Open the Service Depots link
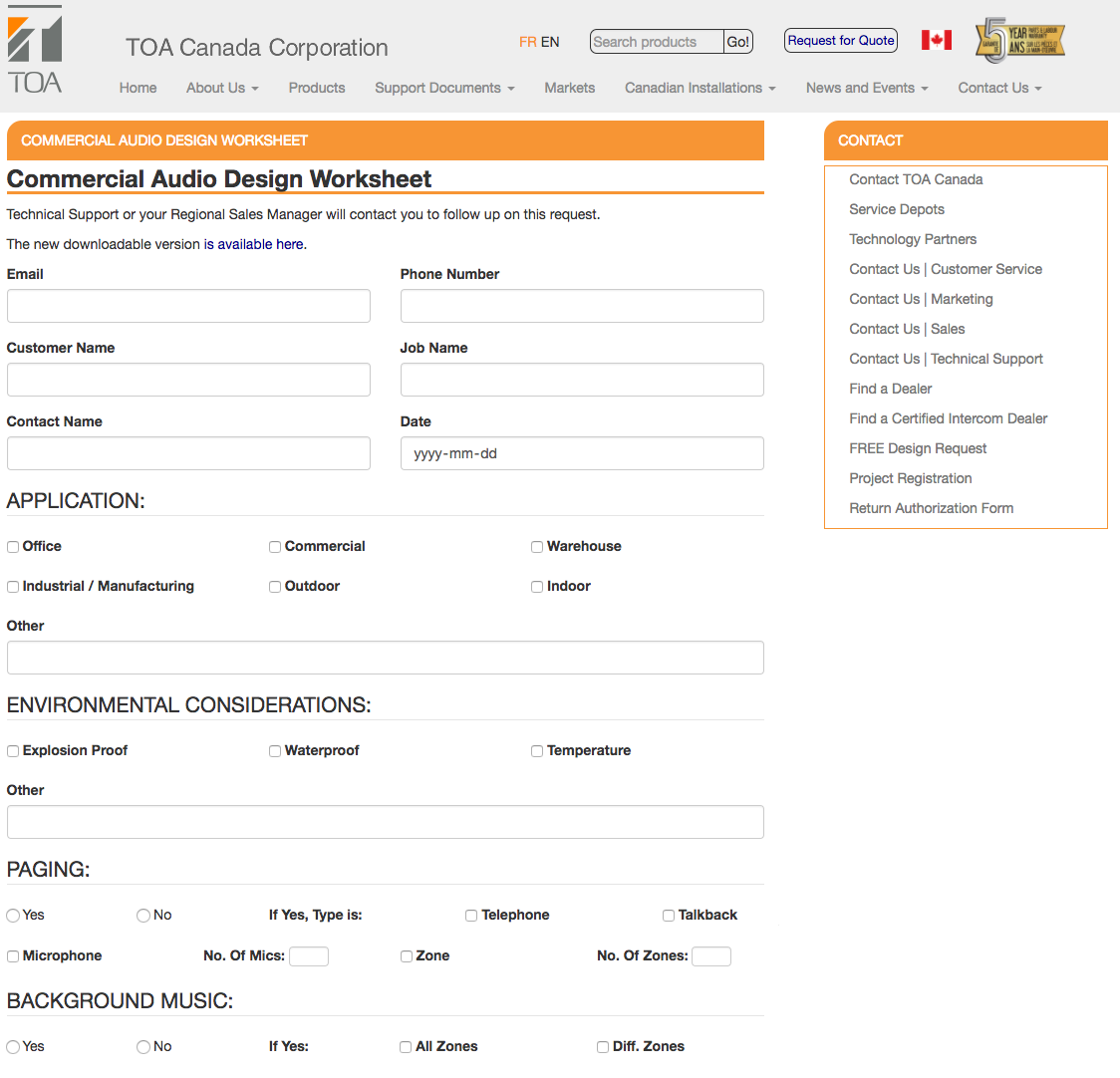The height and width of the screenshot is (1078, 1120). (x=897, y=209)
